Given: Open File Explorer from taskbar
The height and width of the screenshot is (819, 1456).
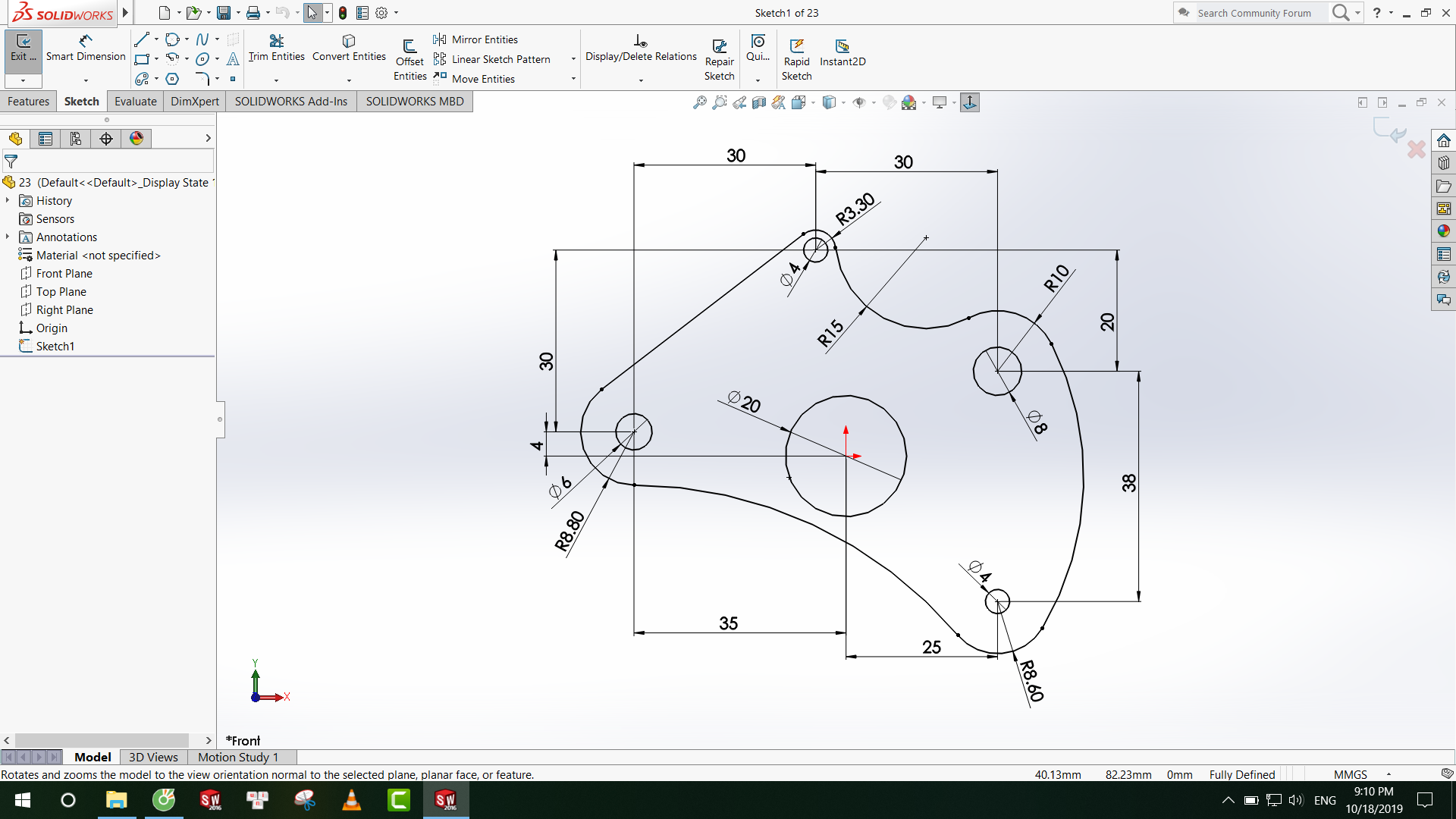Looking at the screenshot, I should [x=116, y=800].
